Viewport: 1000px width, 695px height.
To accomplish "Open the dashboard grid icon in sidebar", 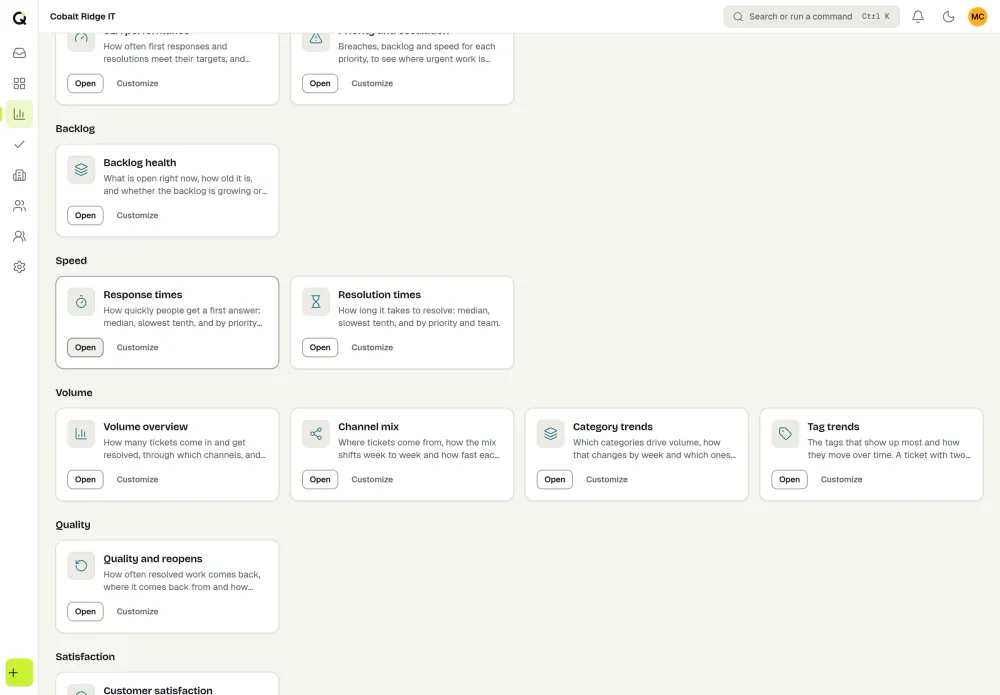I will tap(20, 84).
